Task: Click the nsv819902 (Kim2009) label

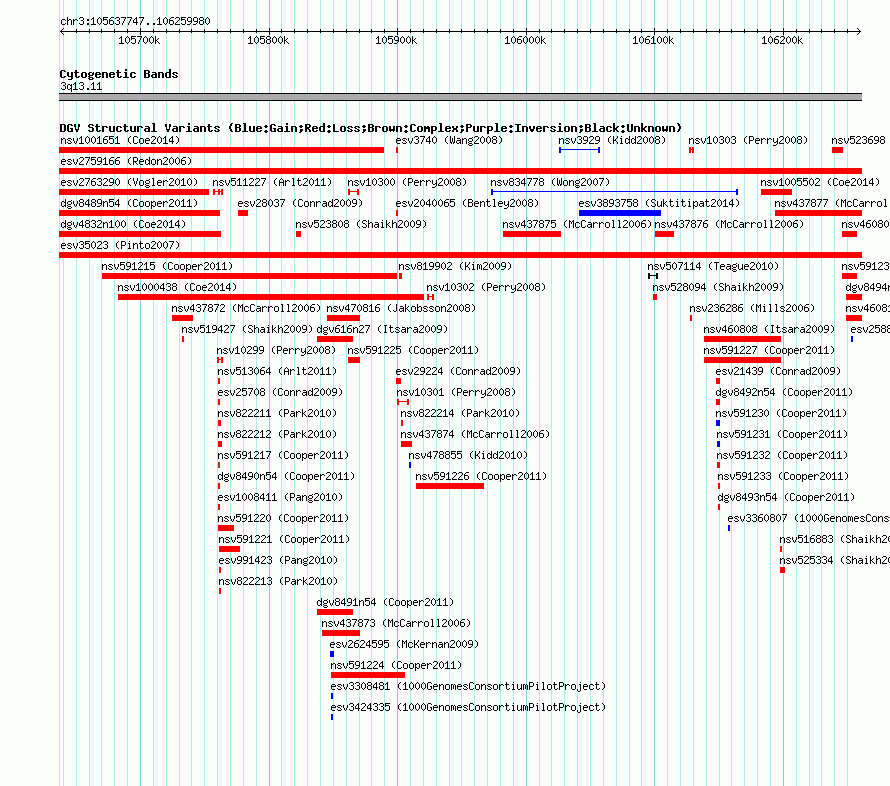Action: 455,266
